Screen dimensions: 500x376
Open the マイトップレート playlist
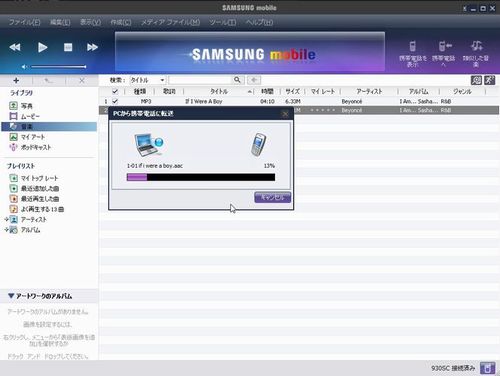(39, 178)
